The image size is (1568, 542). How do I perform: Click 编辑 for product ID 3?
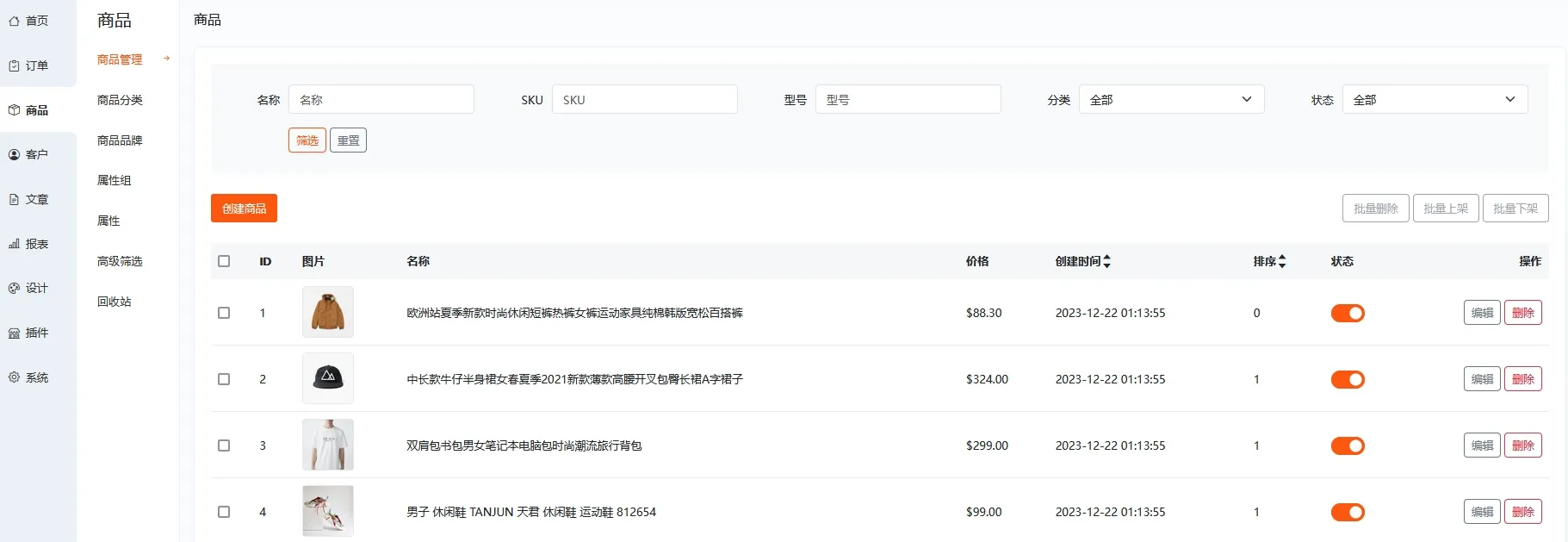pos(1482,445)
